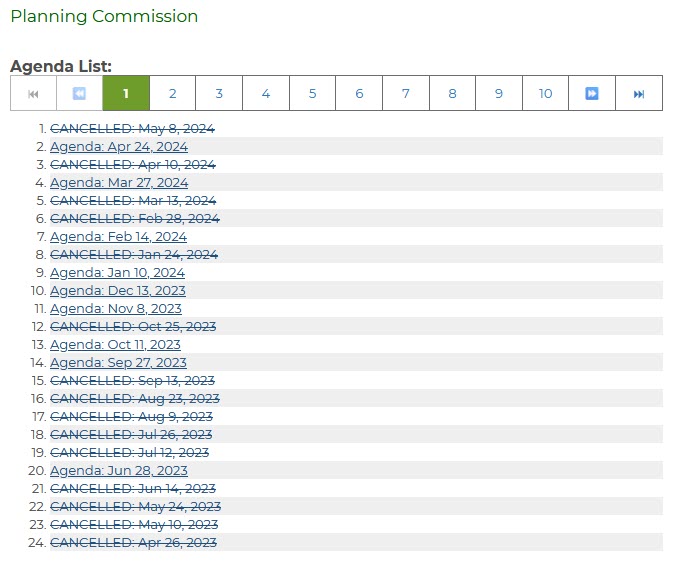Image resolution: width=687 pixels, height=586 pixels.
Task: Click CANCELLED: Apr 26, 2023 entry
Action: pyautogui.click(x=133, y=543)
